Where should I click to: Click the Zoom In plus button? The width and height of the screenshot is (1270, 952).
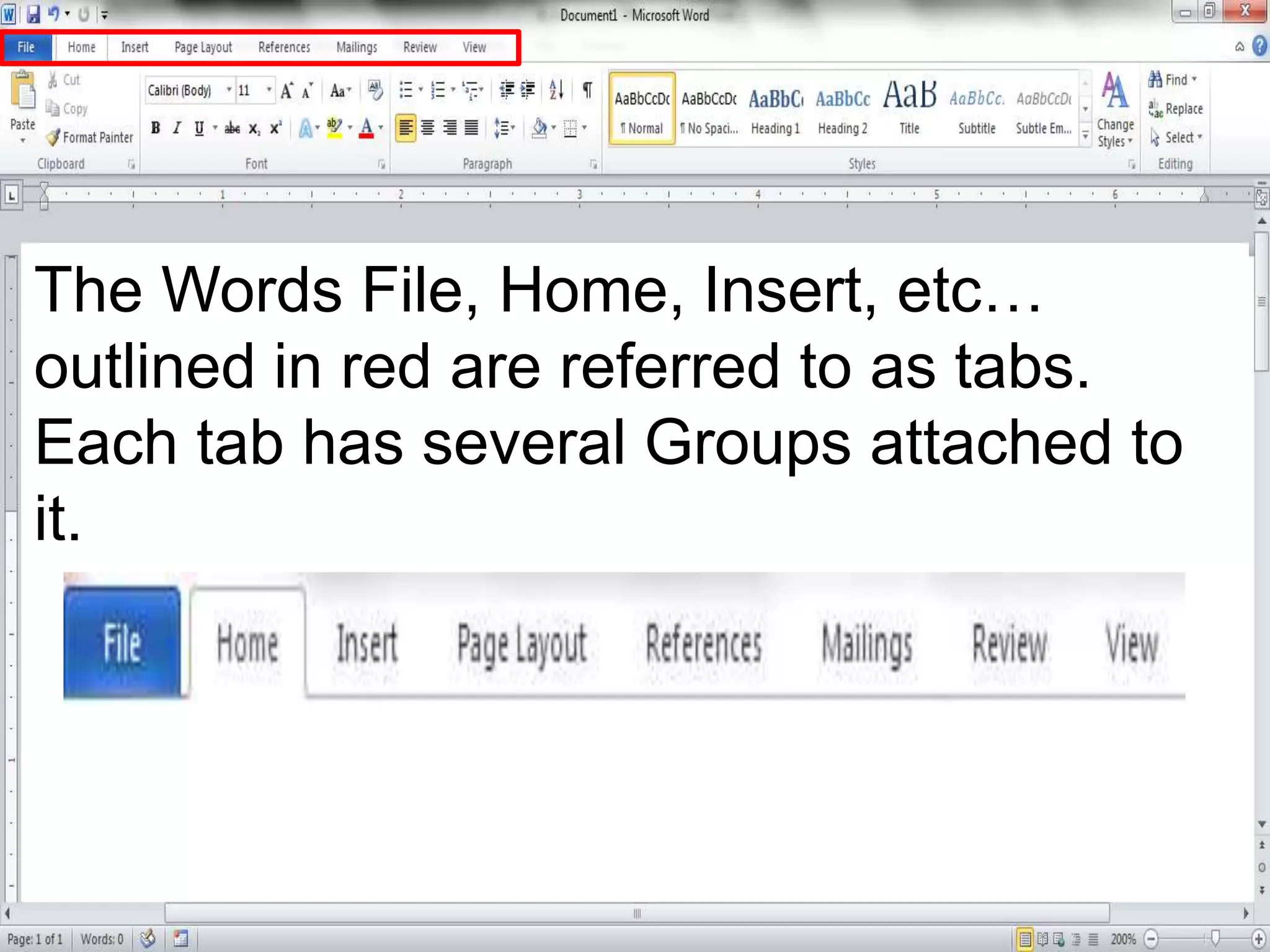[x=1259, y=939]
